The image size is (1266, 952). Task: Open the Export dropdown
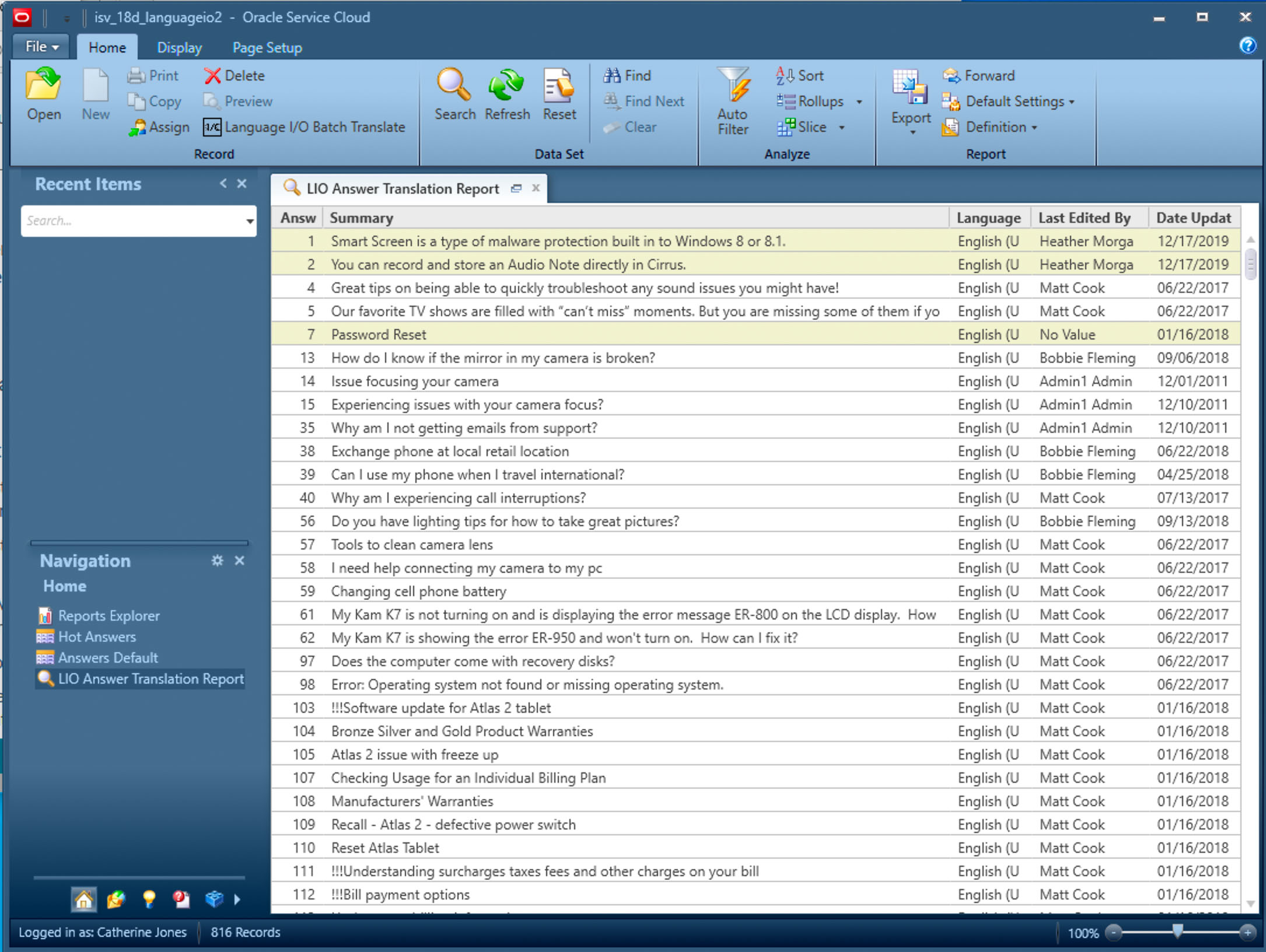coord(911,102)
